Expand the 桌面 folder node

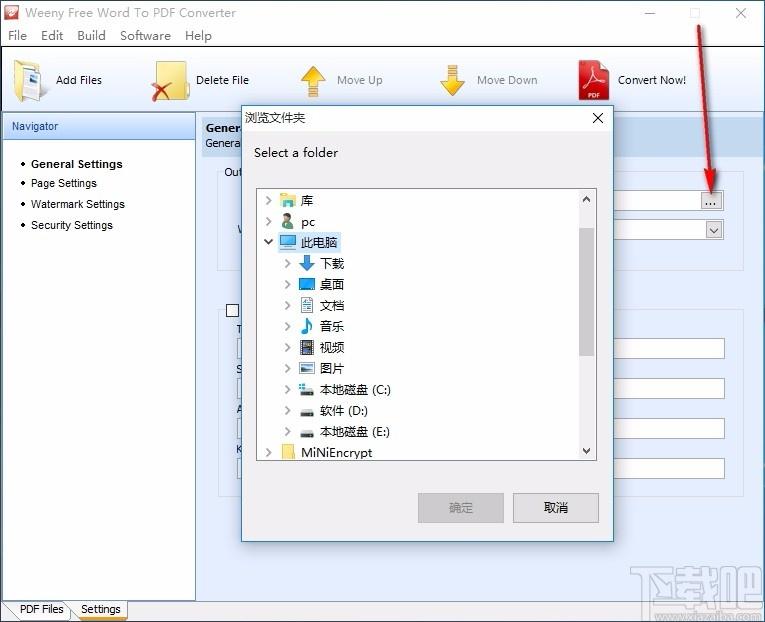click(x=288, y=284)
